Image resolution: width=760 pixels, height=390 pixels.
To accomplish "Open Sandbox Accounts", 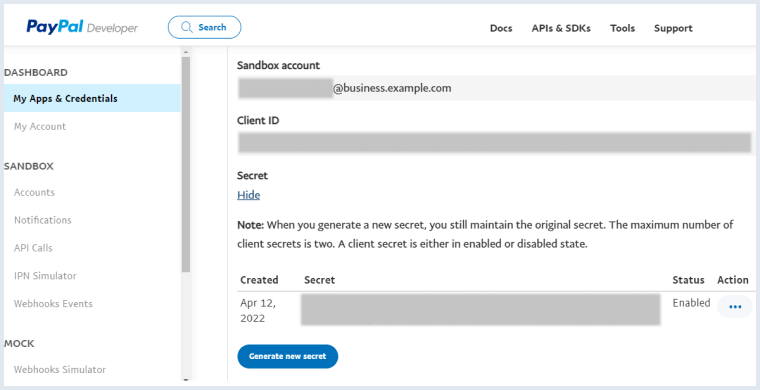I will (x=34, y=192).
